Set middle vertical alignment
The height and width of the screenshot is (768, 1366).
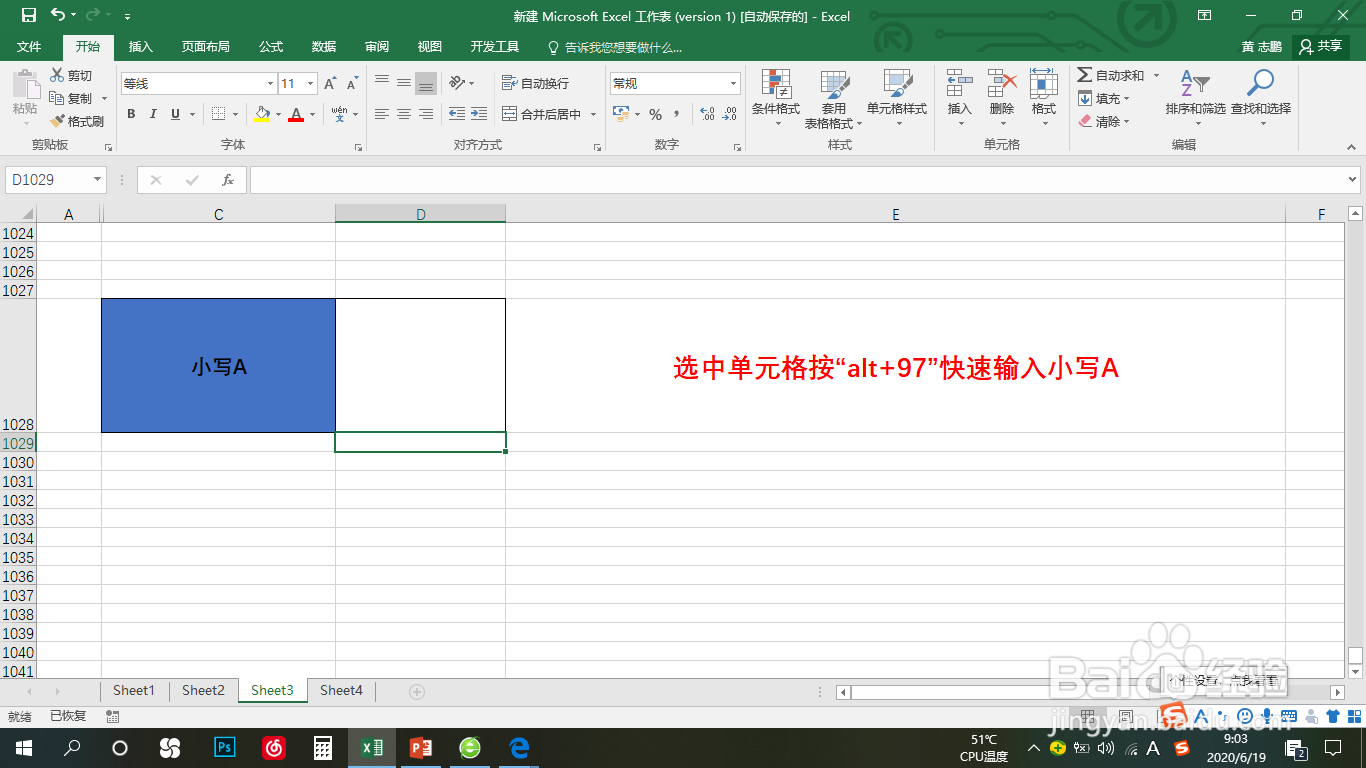(x=404, y=83)
